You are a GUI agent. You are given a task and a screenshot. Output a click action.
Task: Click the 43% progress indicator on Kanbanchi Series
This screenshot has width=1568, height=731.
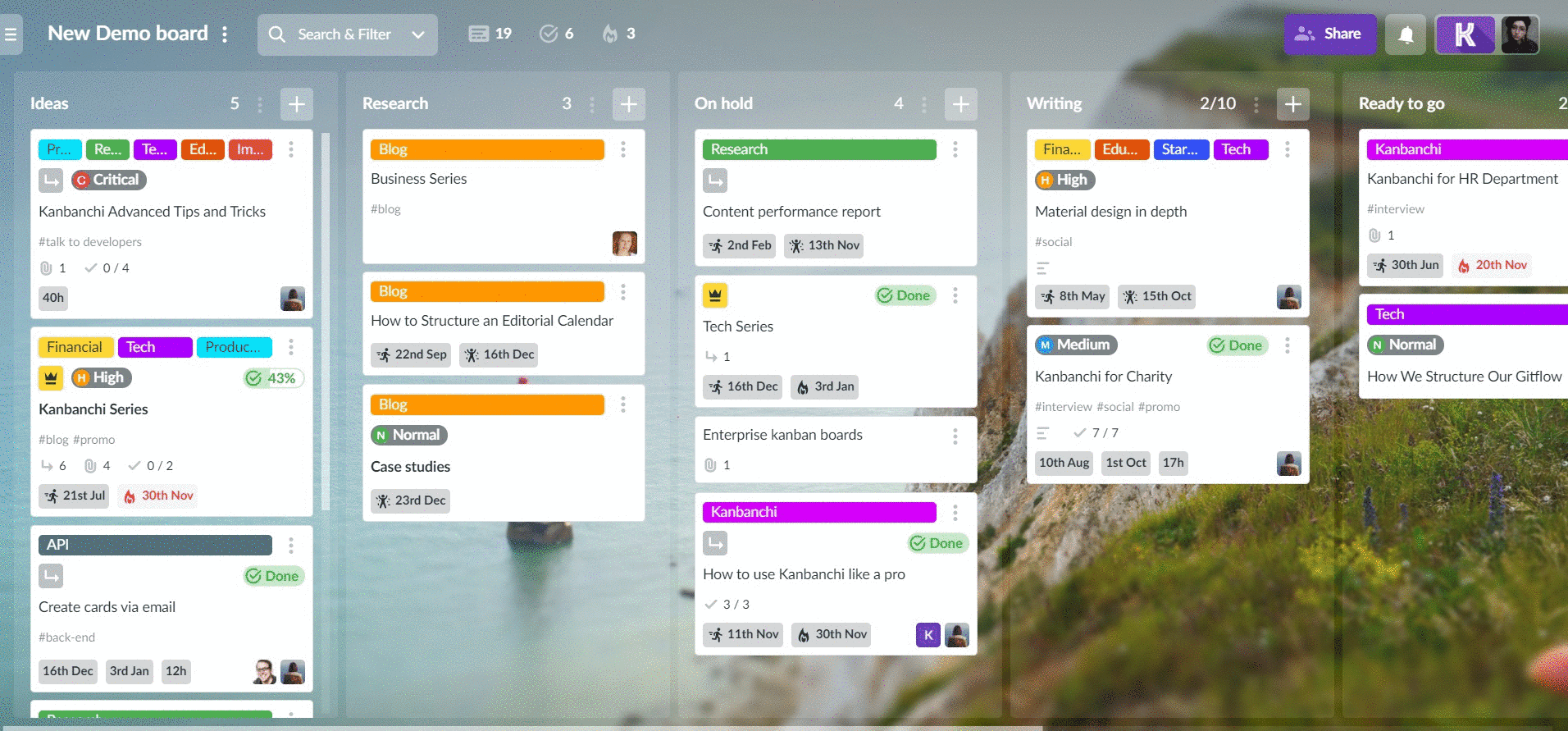click(x=274, y=378)
